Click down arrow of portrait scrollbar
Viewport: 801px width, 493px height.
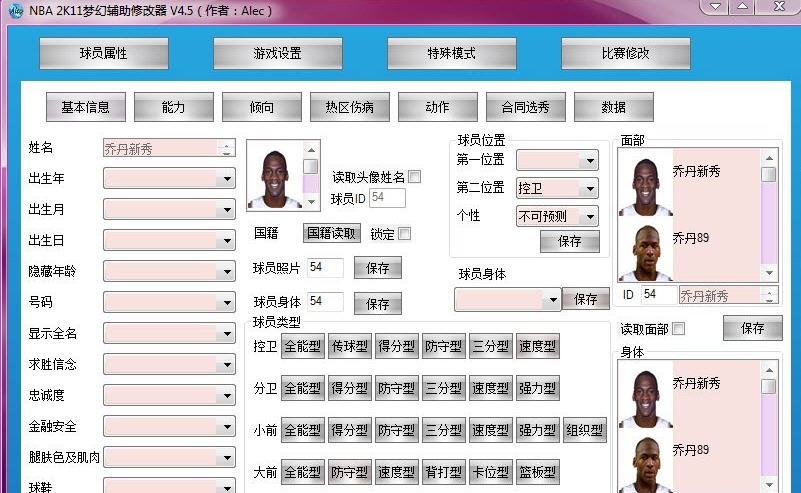tap(311, 202)
